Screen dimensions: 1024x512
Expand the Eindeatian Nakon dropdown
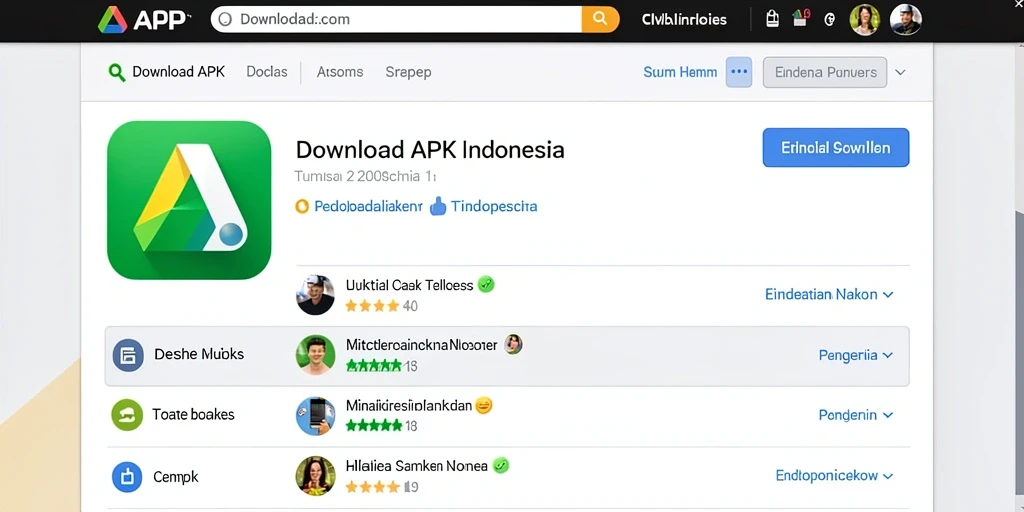coord(829,295)
